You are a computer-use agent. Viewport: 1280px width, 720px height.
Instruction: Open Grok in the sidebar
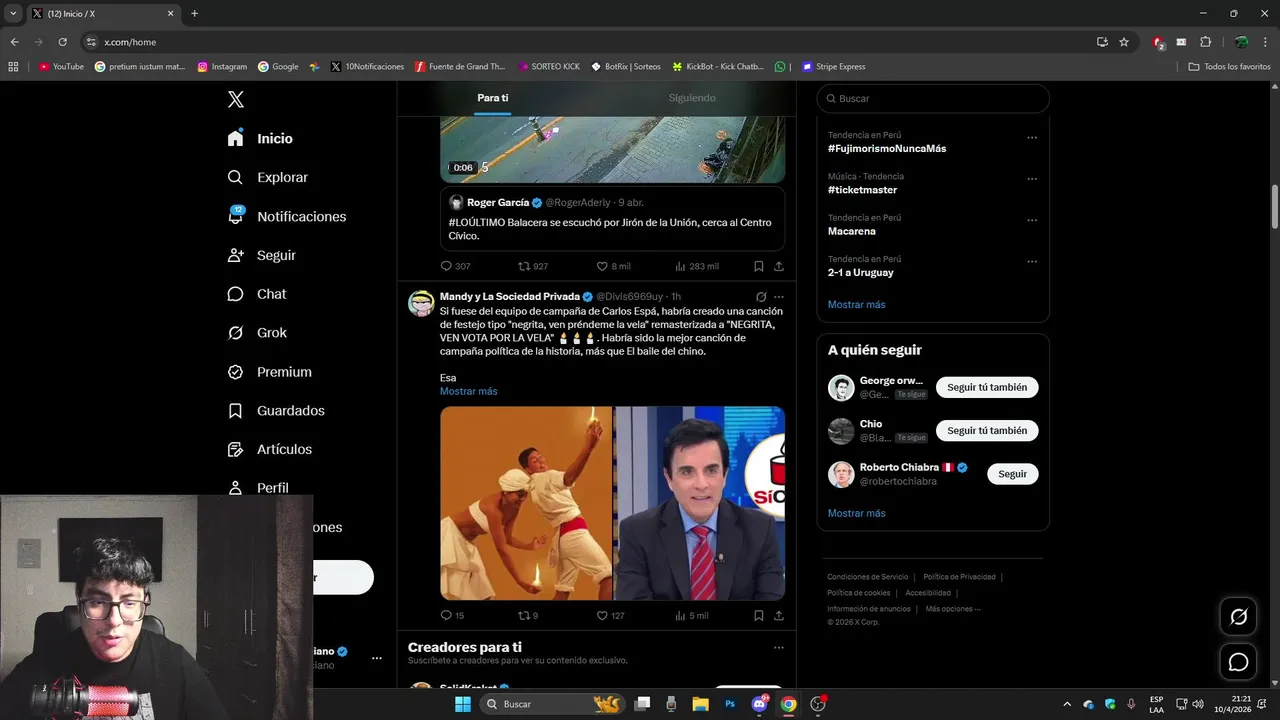pos(257,333)
